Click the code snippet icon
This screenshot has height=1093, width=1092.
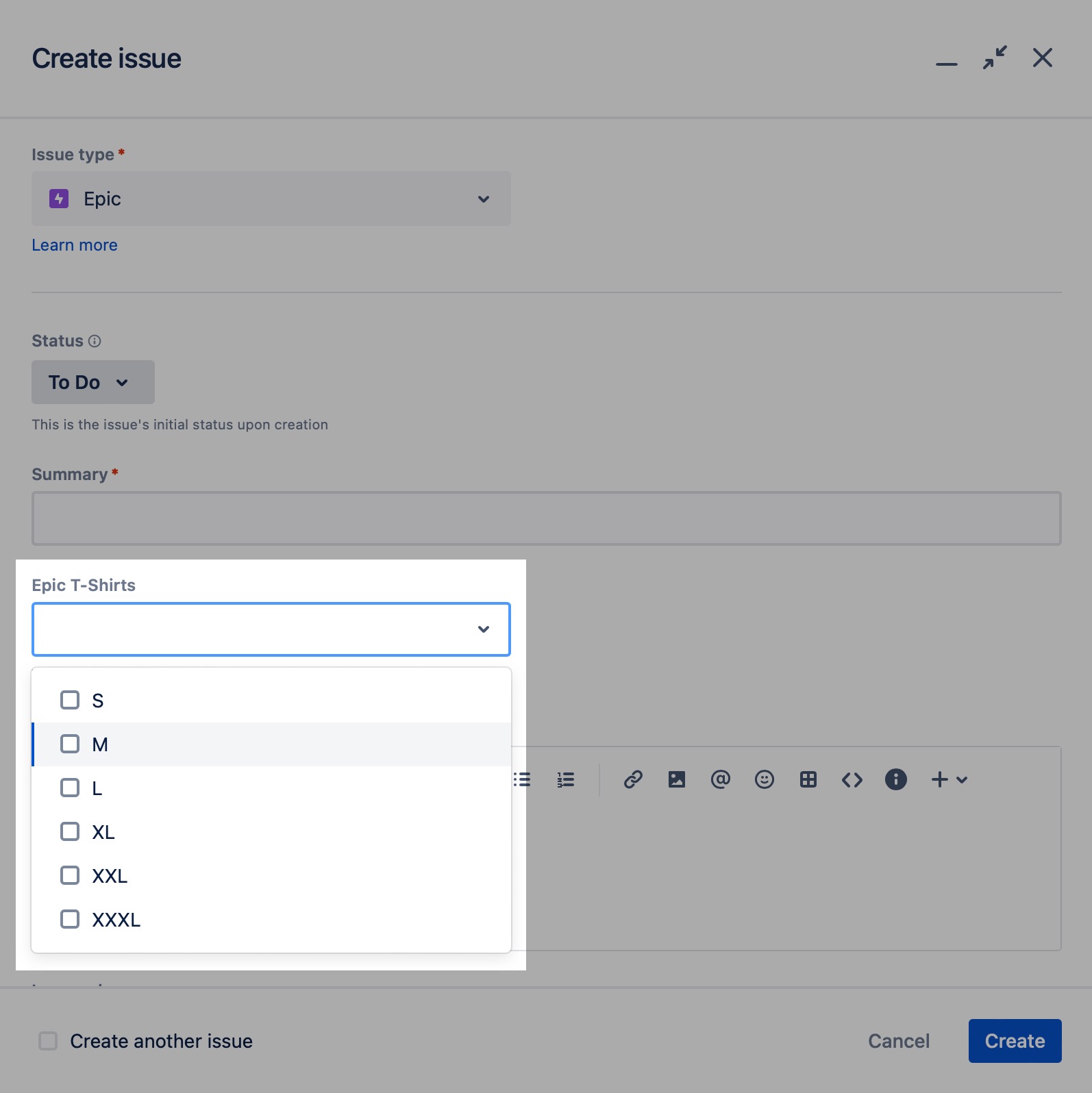click(852, 779)
